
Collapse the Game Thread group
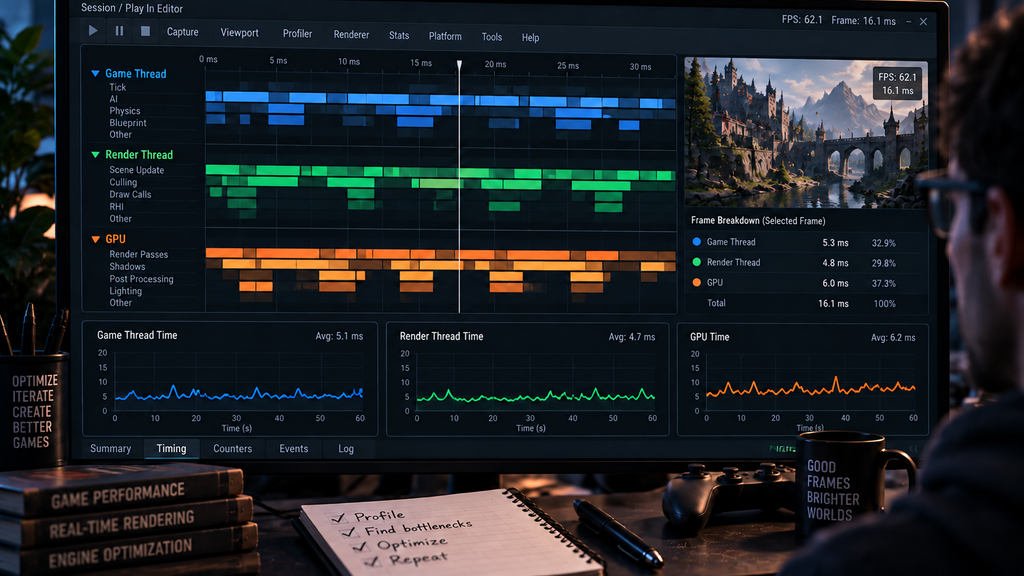(x=95, y=74)
